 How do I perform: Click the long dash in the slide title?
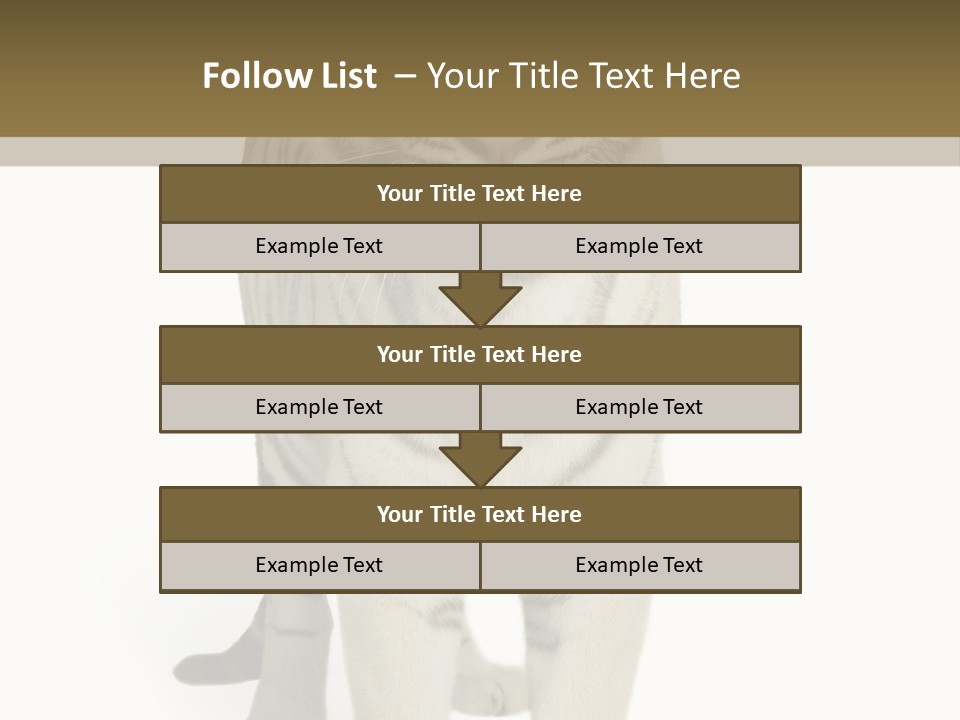(405, 77)
